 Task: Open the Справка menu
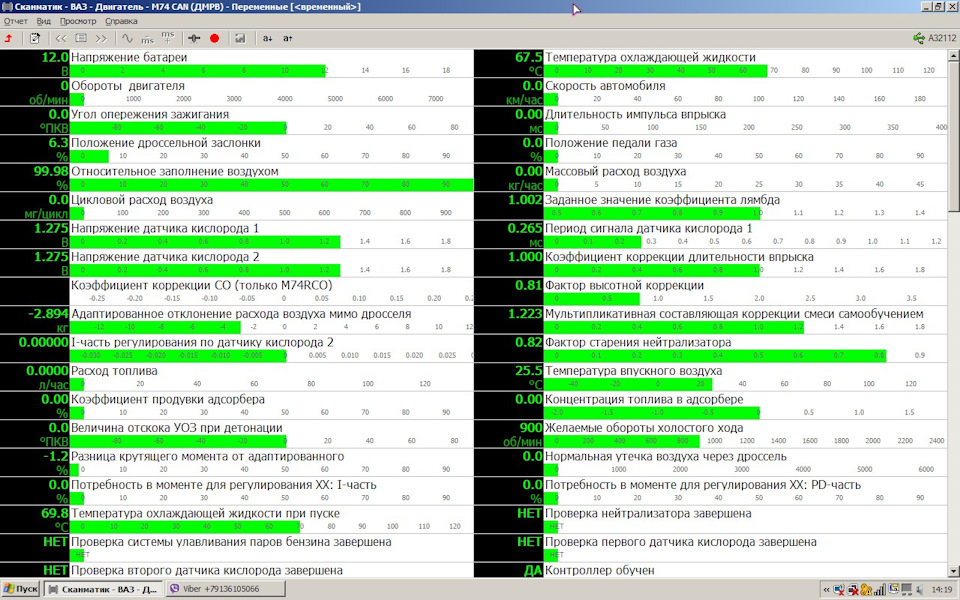(121, 21)
